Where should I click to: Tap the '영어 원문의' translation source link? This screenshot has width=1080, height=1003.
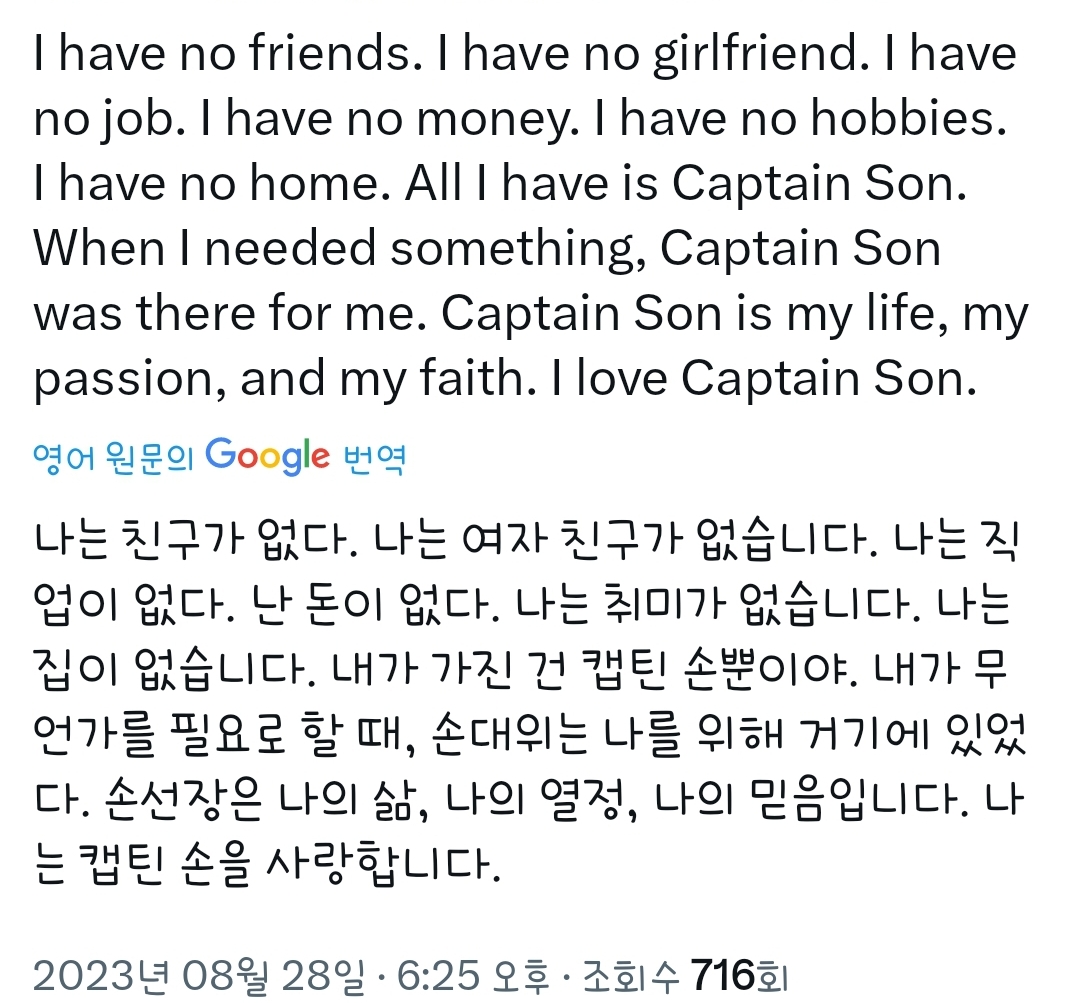(114, 458)
